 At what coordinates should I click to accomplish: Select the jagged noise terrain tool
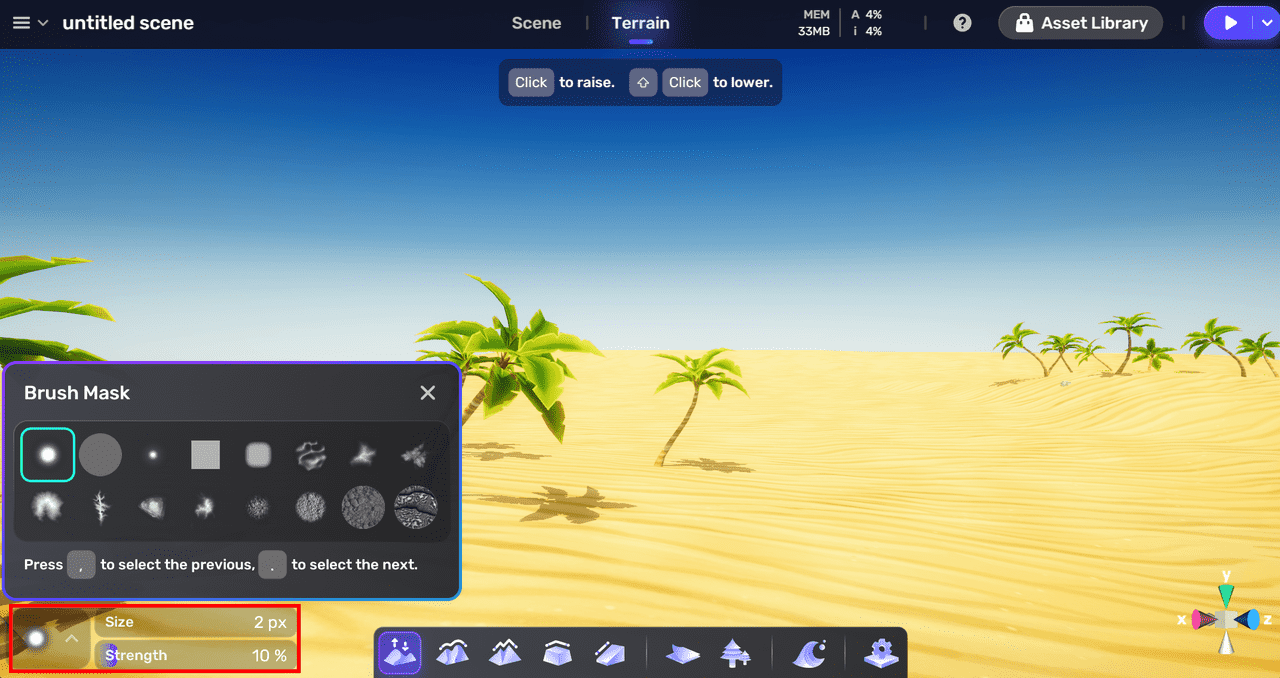(x=504, y=654)
